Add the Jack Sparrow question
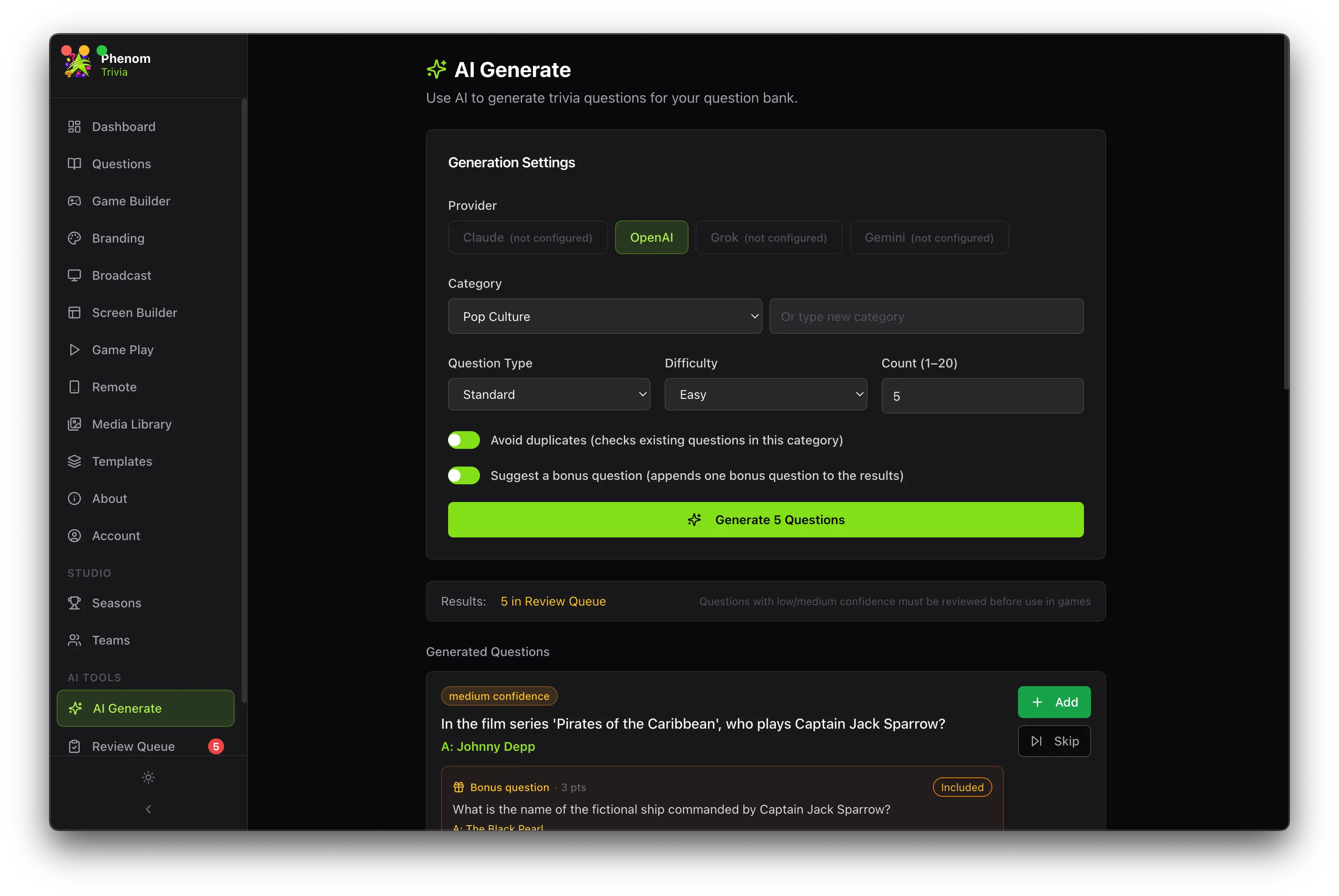Screen dimensions: 1339x896 (1054, 702)
